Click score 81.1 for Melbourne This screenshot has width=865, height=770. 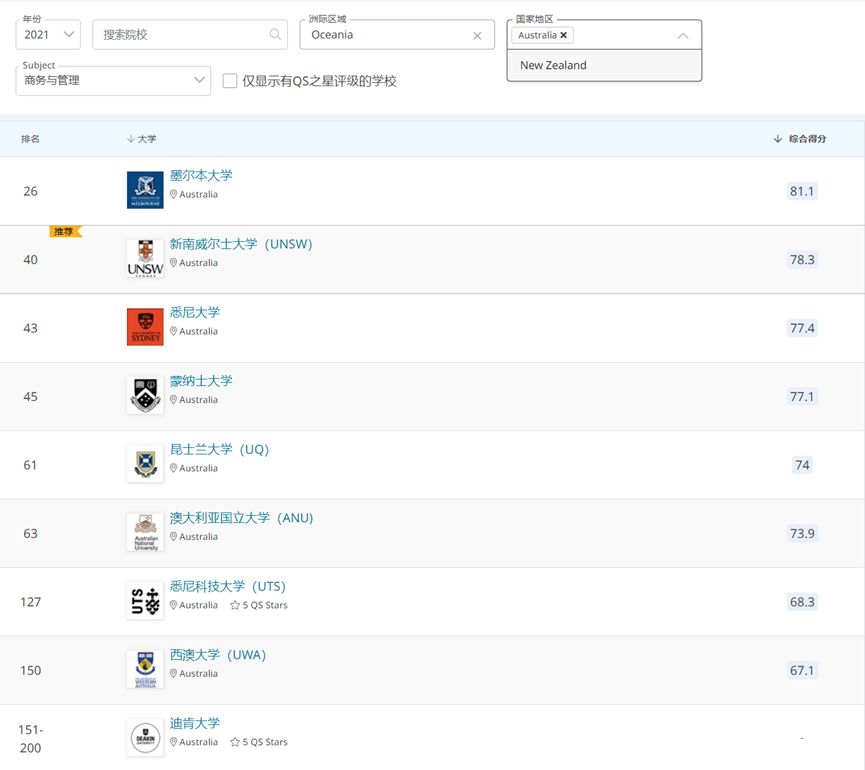click(802, 191)
